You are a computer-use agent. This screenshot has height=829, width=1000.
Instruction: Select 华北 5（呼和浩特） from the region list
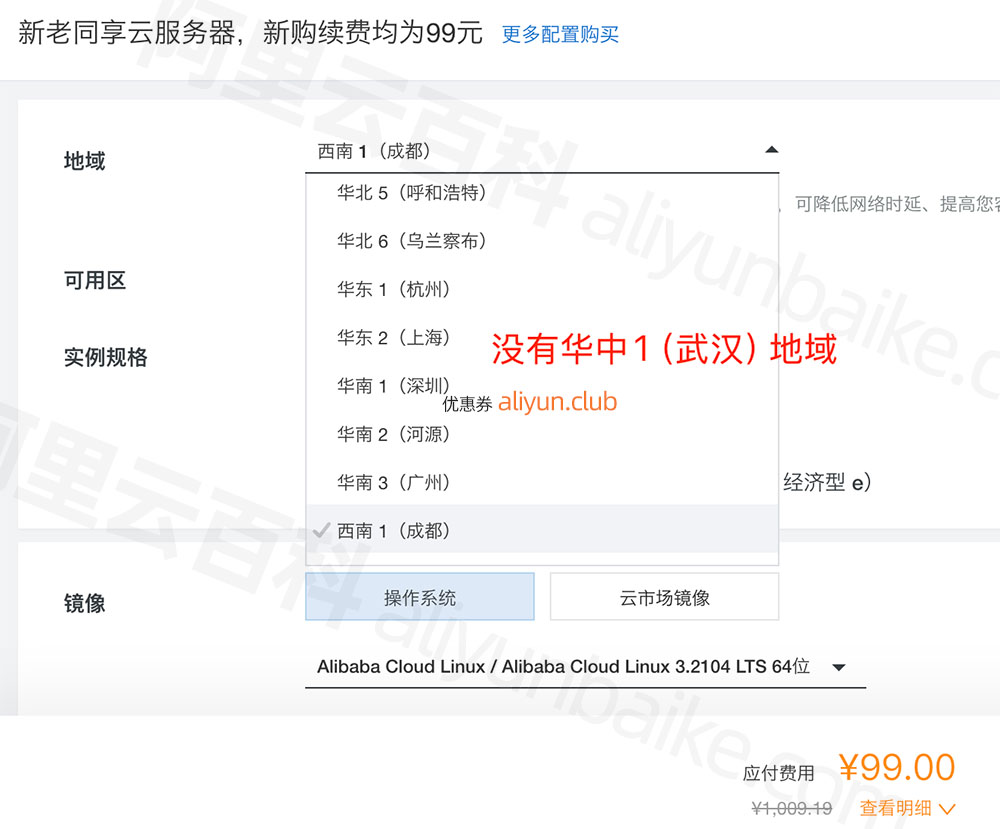pos(412,193)
